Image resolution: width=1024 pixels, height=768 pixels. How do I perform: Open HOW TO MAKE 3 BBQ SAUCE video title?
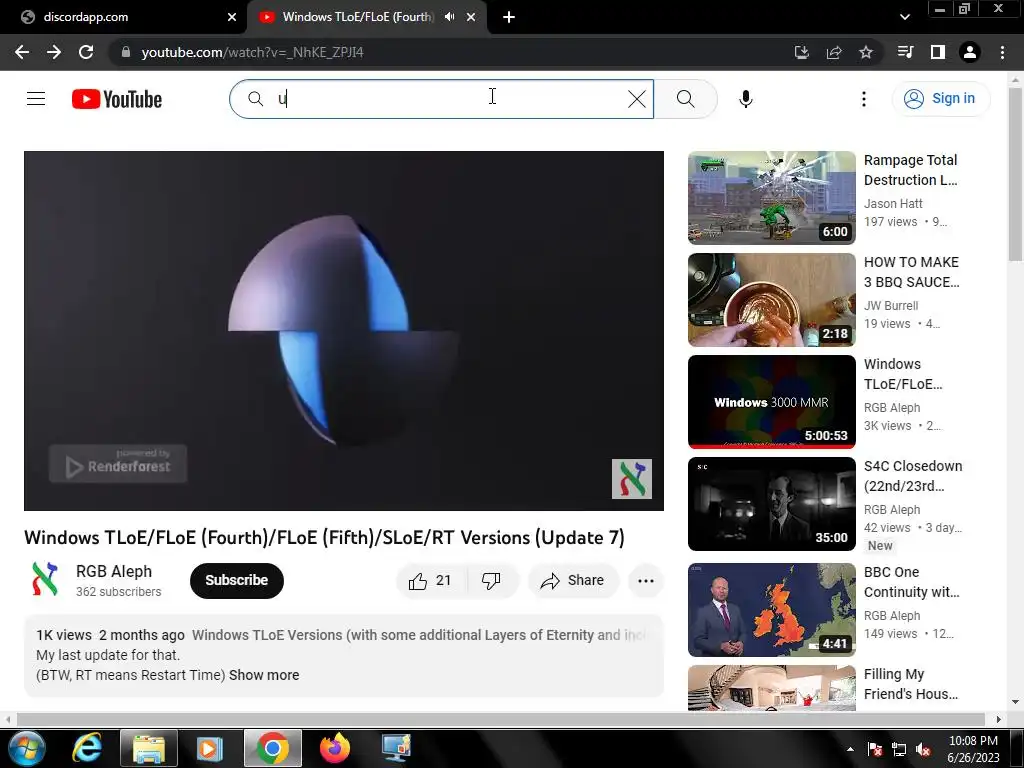912,272
